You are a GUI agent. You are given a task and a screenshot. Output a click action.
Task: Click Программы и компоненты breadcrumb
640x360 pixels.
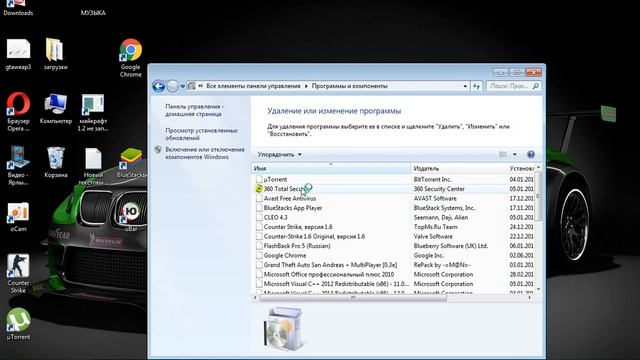tap(350, 86)
